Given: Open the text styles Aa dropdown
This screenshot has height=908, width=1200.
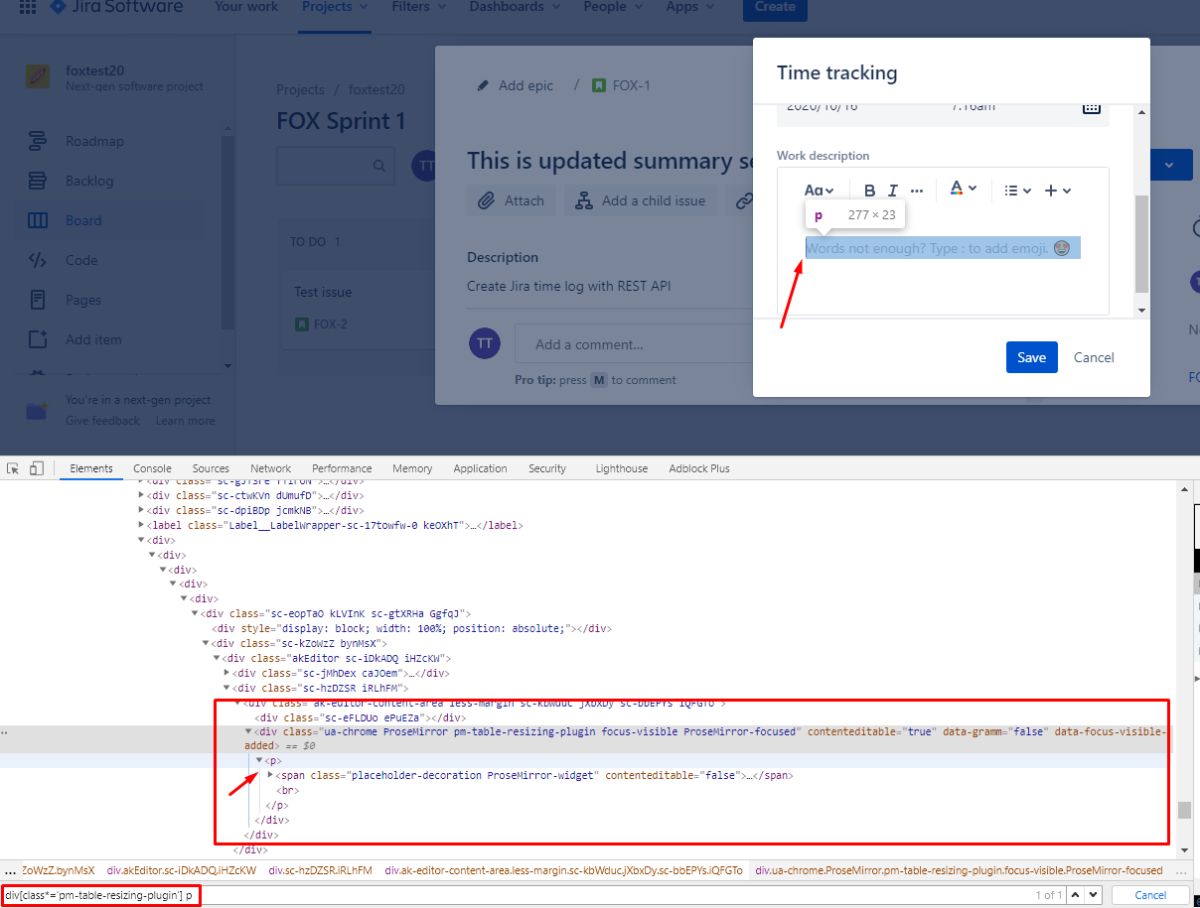Looking at the screenshot, I should coord(819,190).
